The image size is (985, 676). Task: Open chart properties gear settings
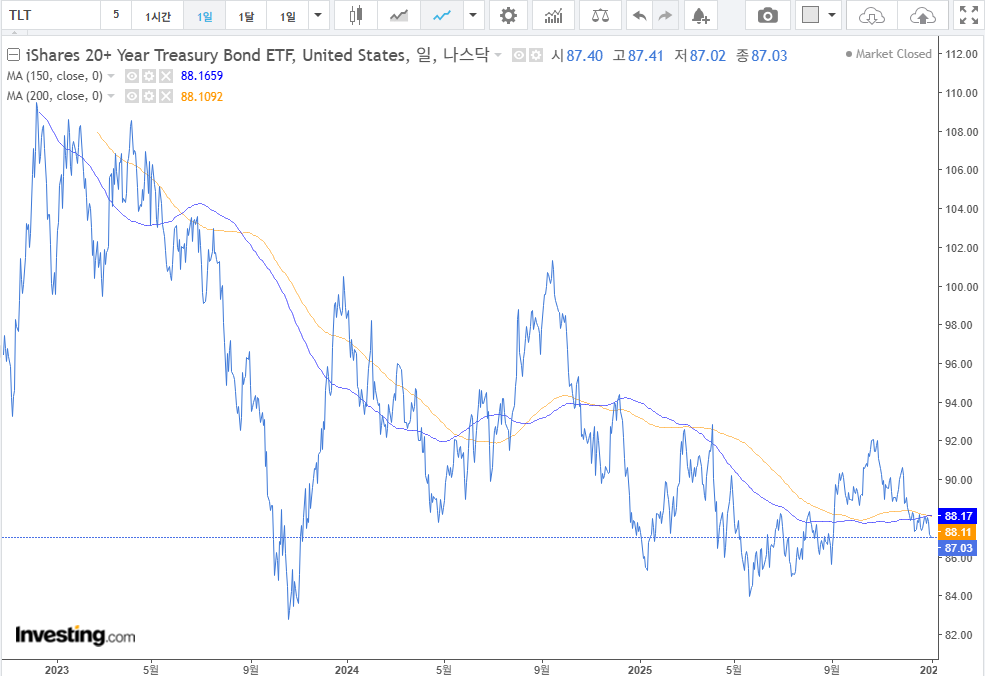pyautogui.click(x=508, y=15)
